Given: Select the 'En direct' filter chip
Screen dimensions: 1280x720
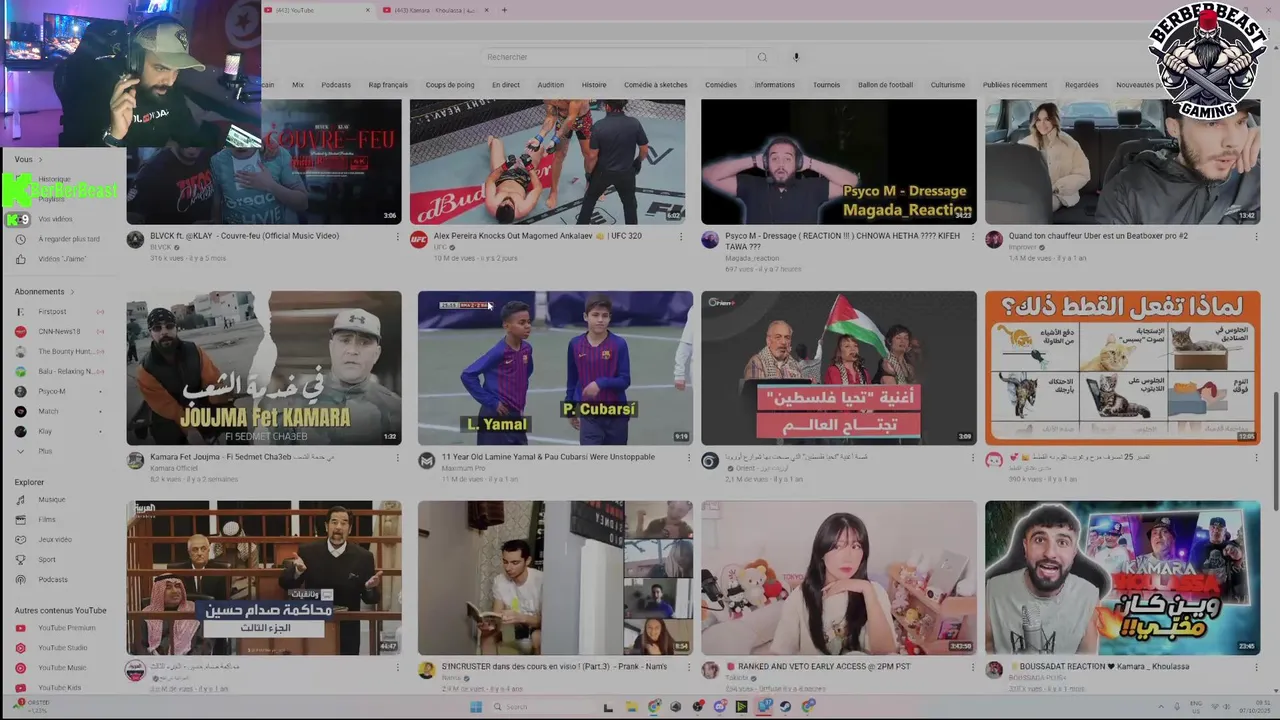Looking at the screenshot, I should tap(506, 85).
